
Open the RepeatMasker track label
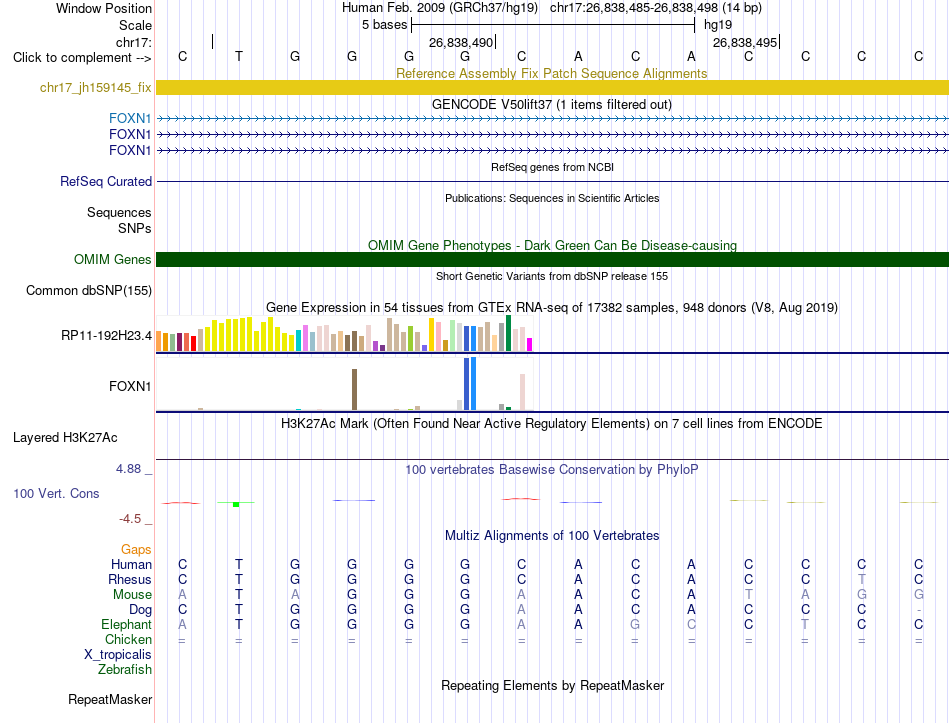(x=110, y=699)
